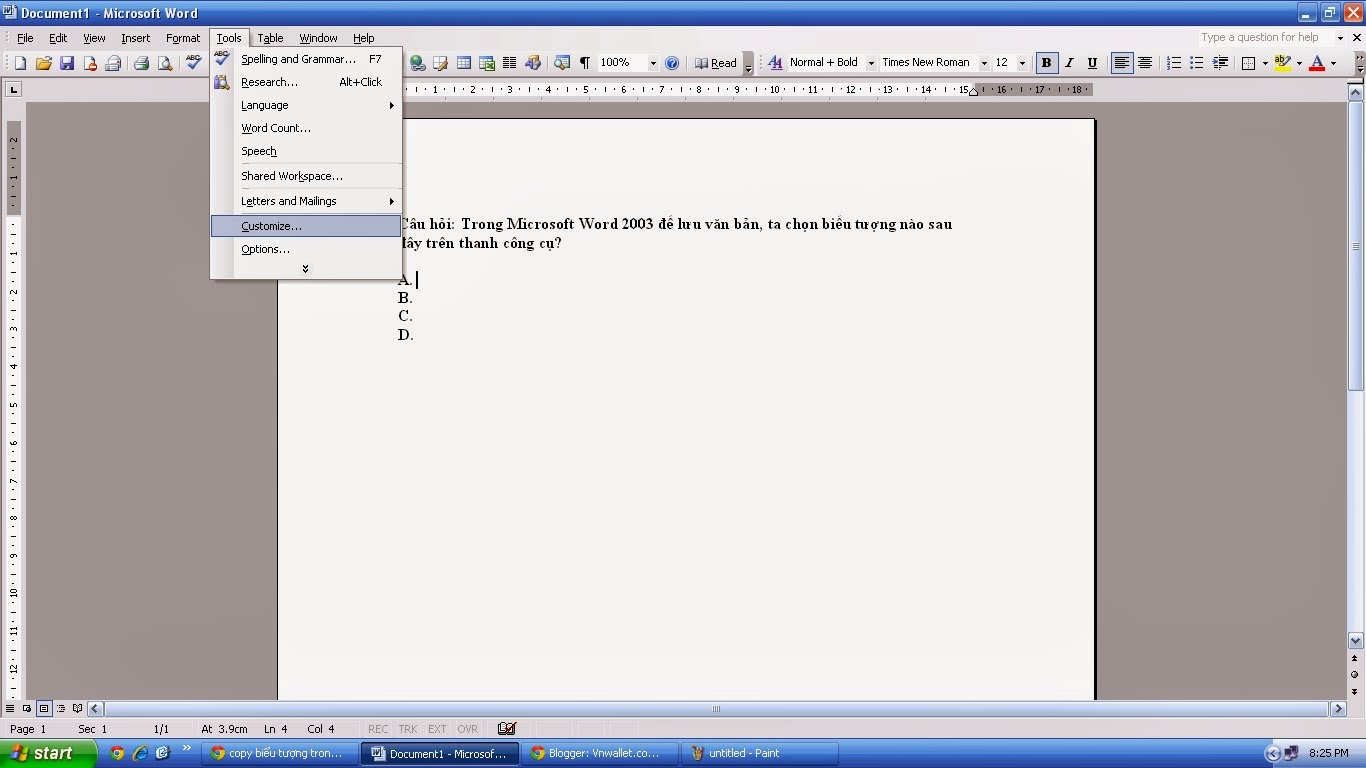Click the Columns icon
This screenshot has height=768, width=1366.
(510, 63)
